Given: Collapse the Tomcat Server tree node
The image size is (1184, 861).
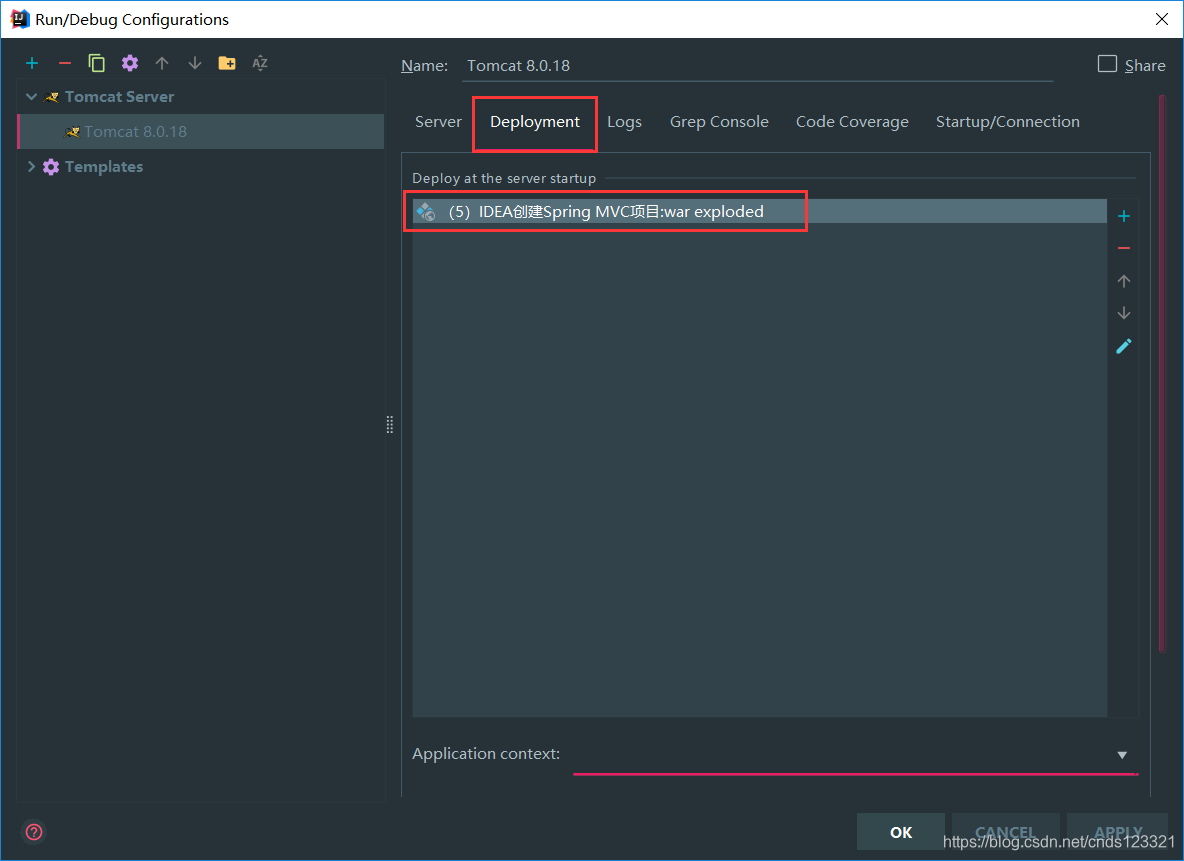Looking at the screenshot, I should coord(32,97).
